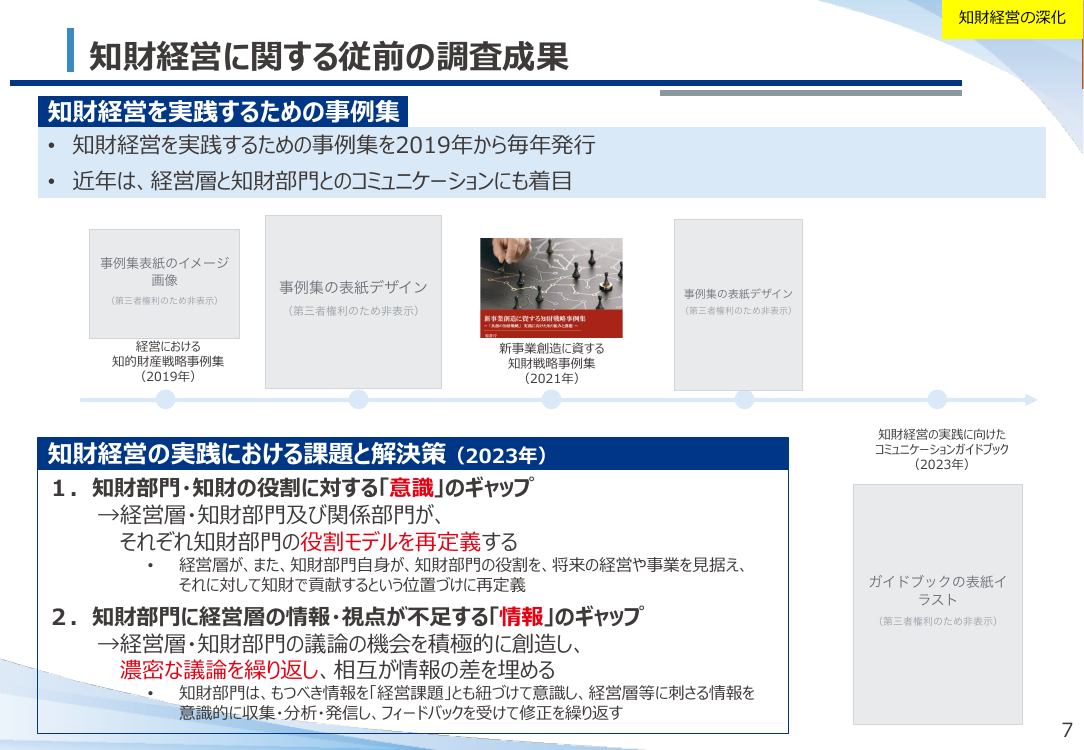
Task: Select heading 1 about the 「意識」のギャップ
Action: 292,488
